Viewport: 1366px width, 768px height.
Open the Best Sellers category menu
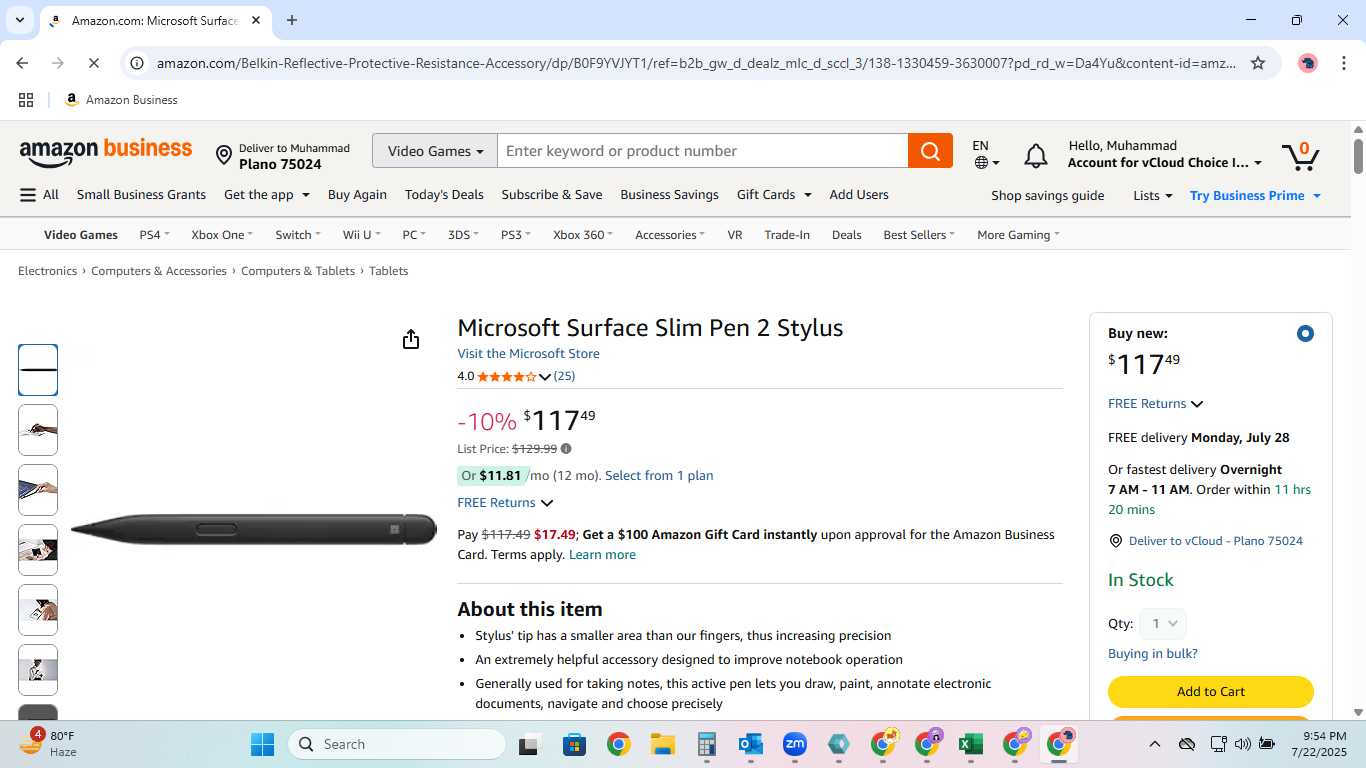click(919, 235)
